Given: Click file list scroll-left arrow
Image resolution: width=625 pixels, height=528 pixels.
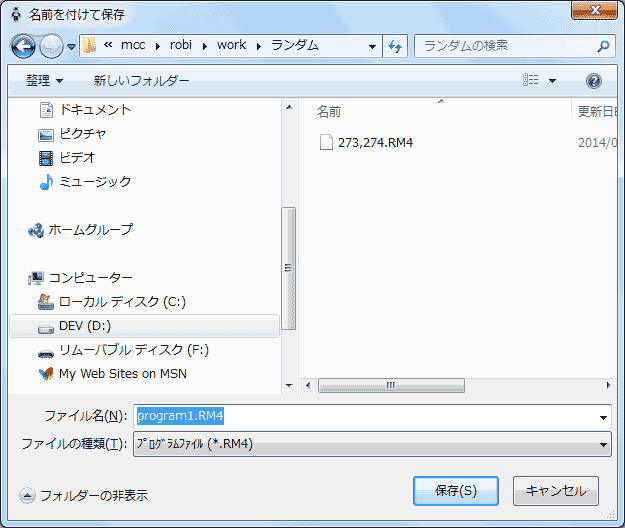Looking at the screenshot, I should [308, 385].
